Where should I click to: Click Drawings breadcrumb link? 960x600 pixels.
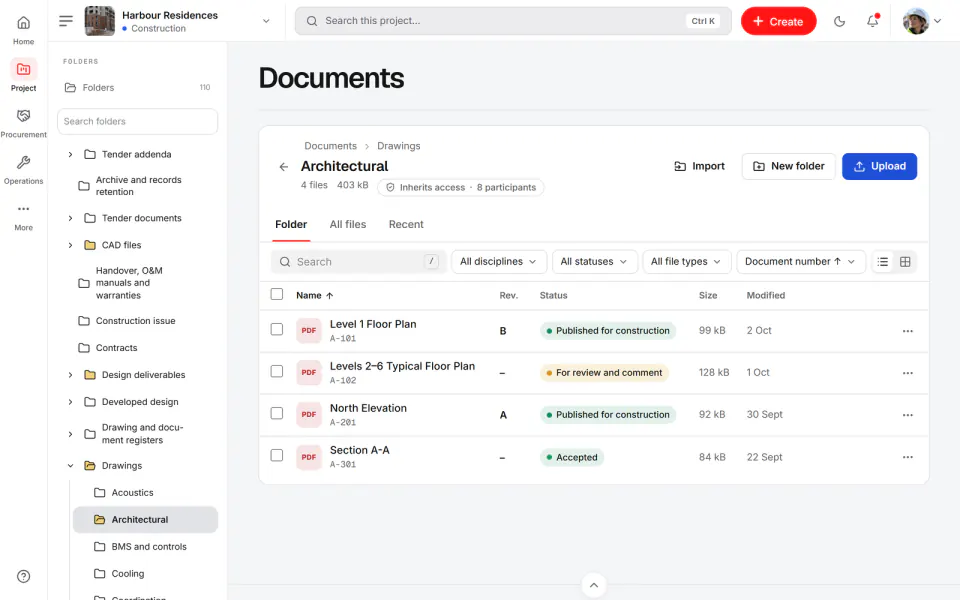point(399,146)
